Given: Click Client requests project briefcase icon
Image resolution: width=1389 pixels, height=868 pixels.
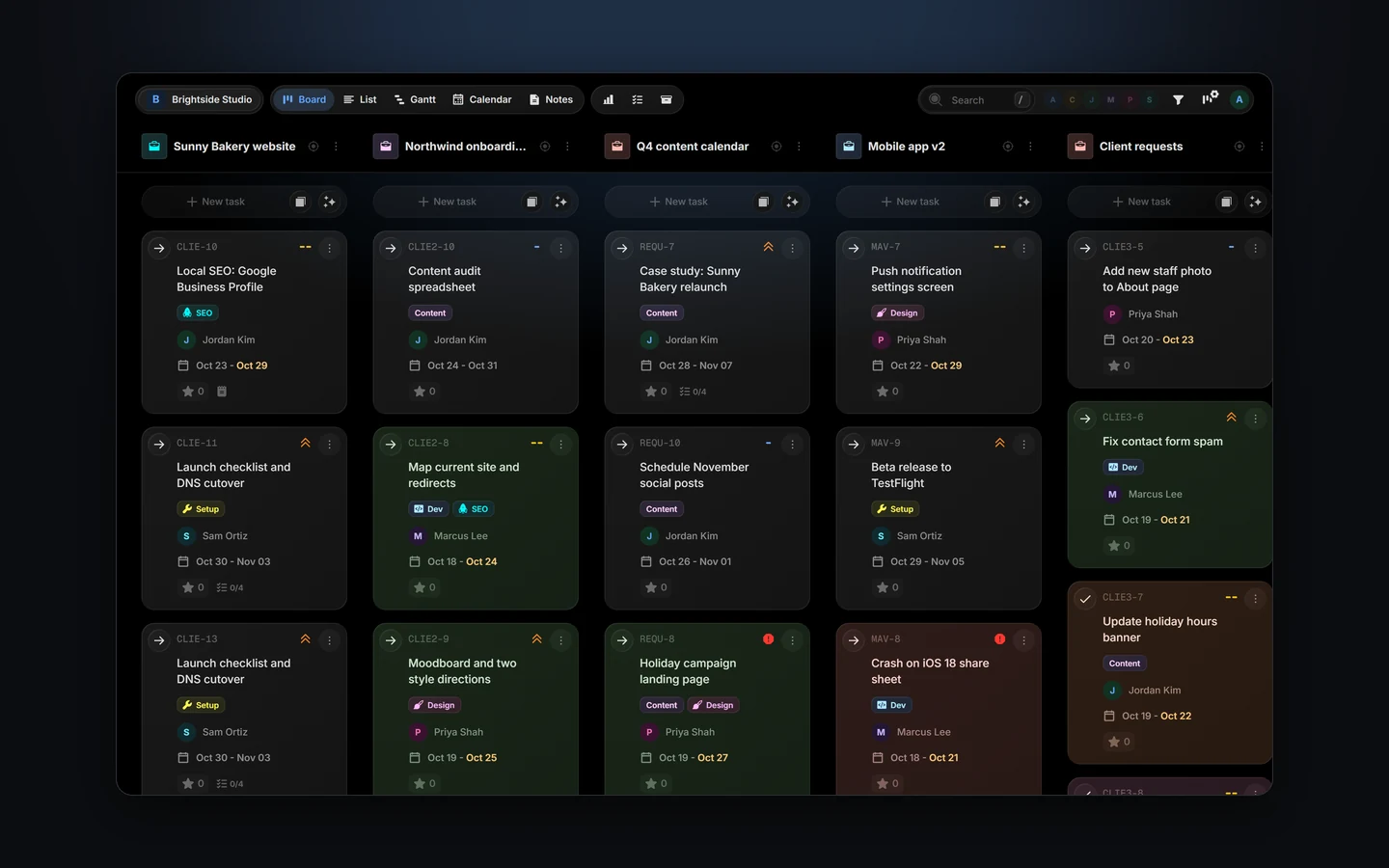Looking at the screenshot, I should pyautogui.click(x=1080, y=147).
